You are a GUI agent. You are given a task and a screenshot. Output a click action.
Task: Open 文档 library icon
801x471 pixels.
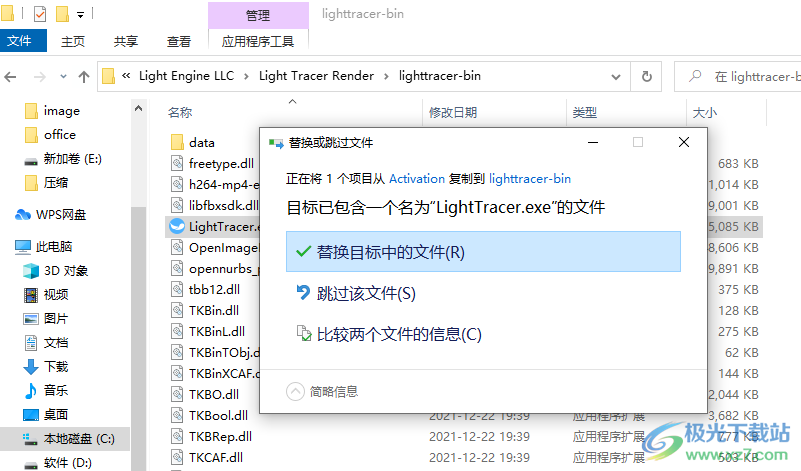[x=31, y=343]
